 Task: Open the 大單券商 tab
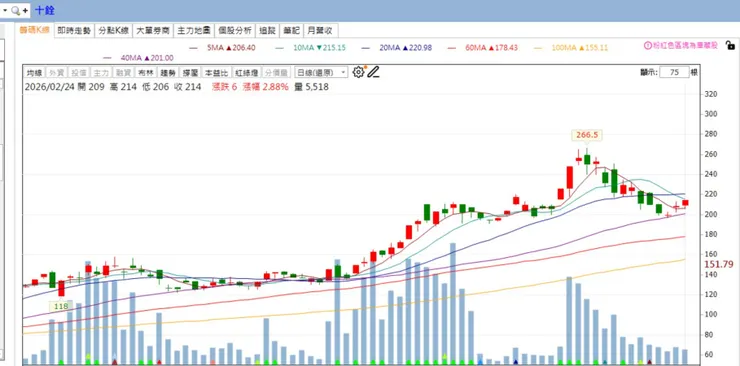click(153, 31)
